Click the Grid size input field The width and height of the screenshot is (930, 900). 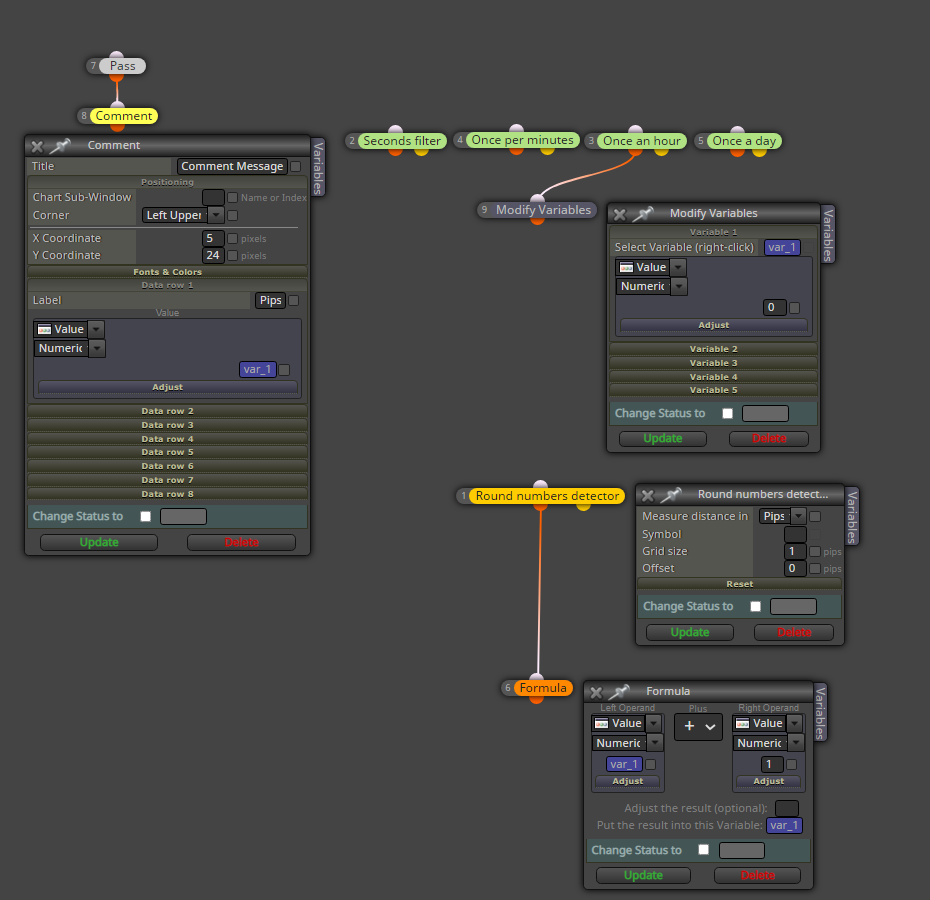tap(795, 552)
